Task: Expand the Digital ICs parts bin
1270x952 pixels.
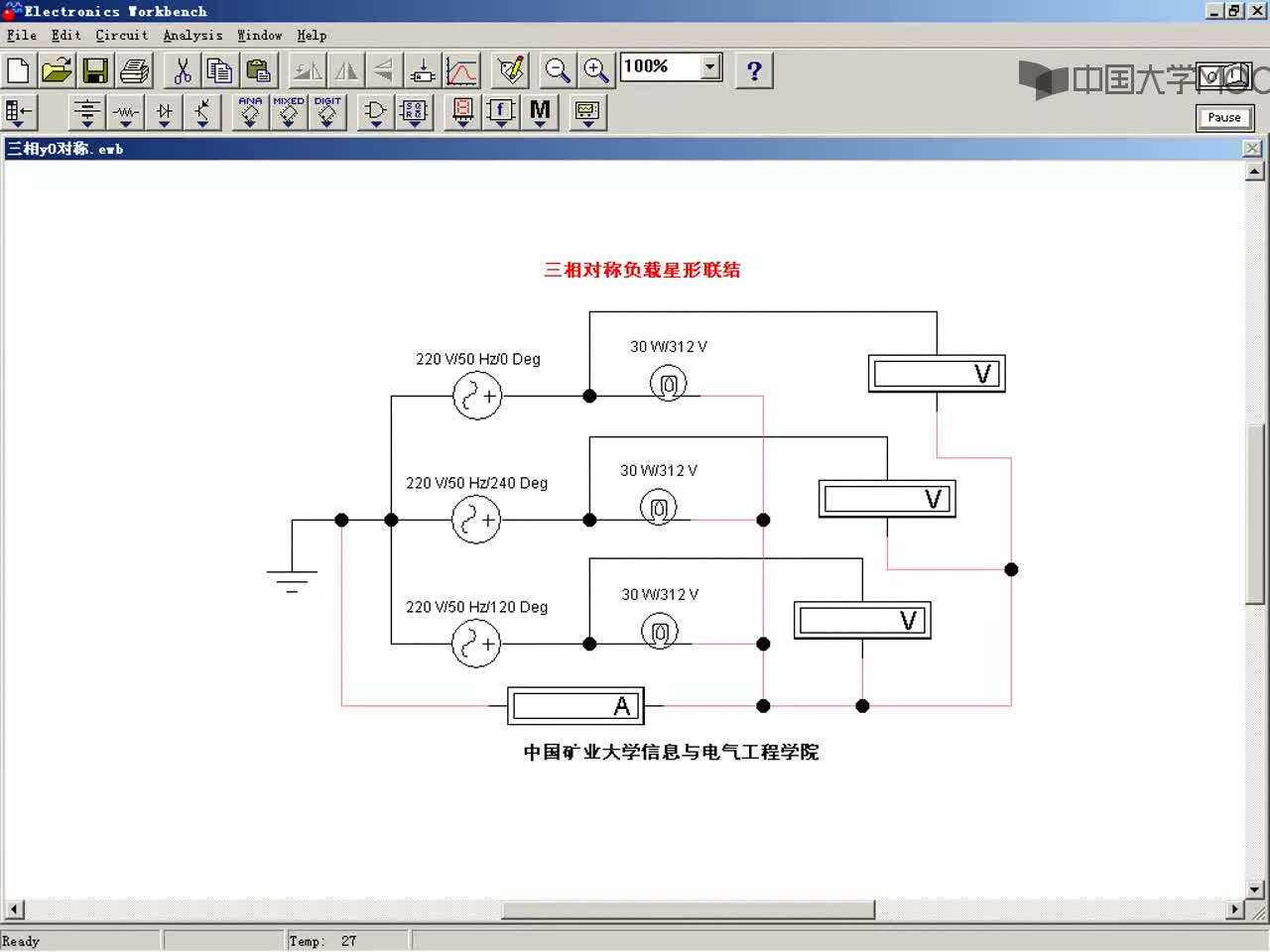Action: tap(327, 112)
